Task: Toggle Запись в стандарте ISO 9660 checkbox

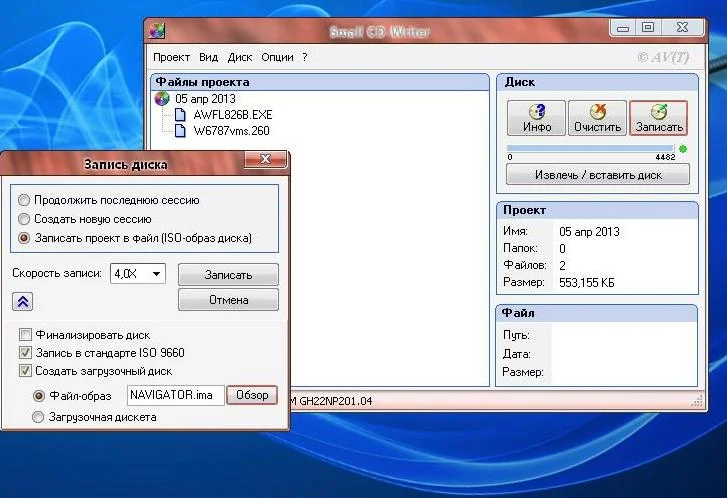Action: tap(26, 352)
